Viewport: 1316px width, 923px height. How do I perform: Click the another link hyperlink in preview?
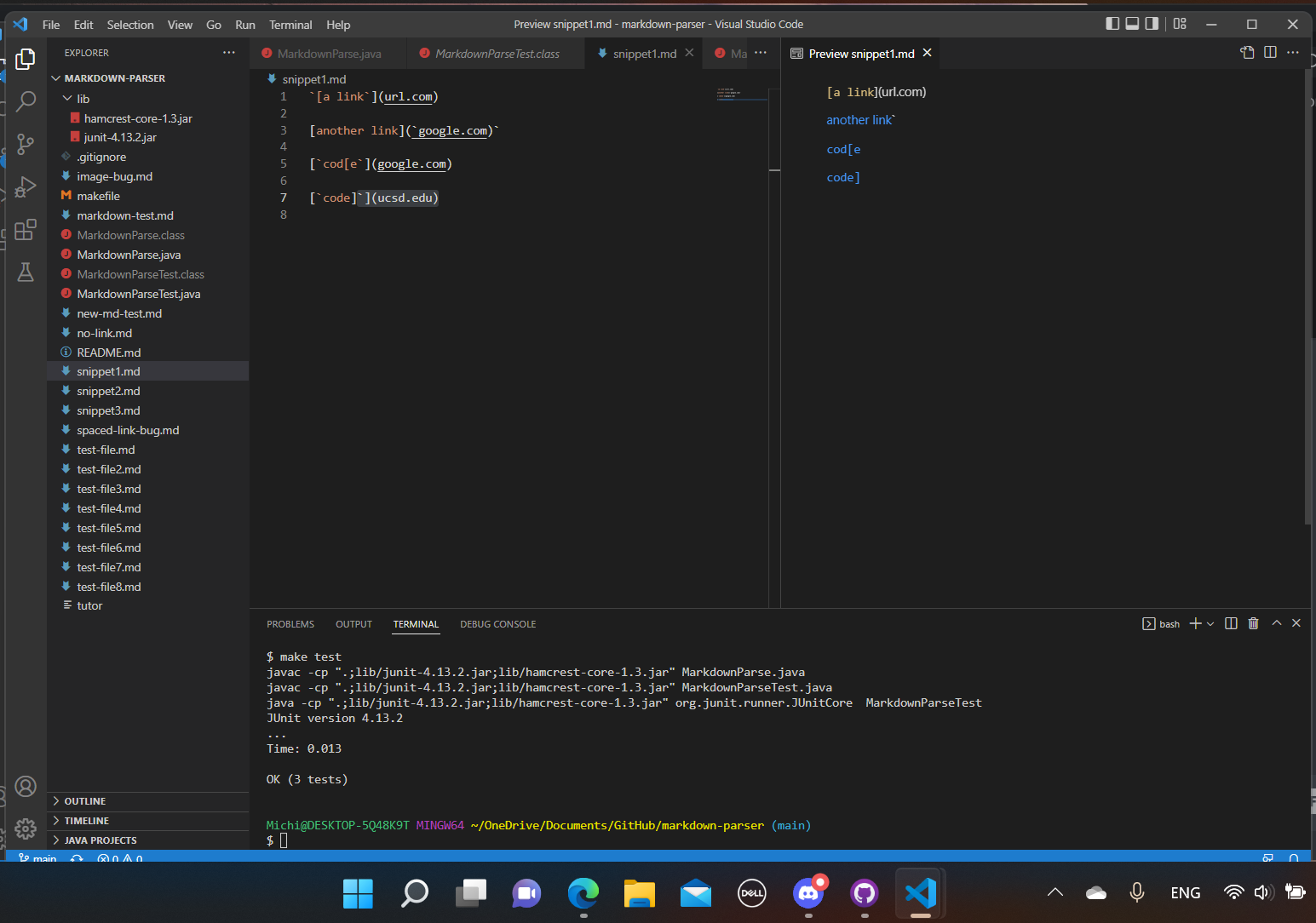coord(859,120)
